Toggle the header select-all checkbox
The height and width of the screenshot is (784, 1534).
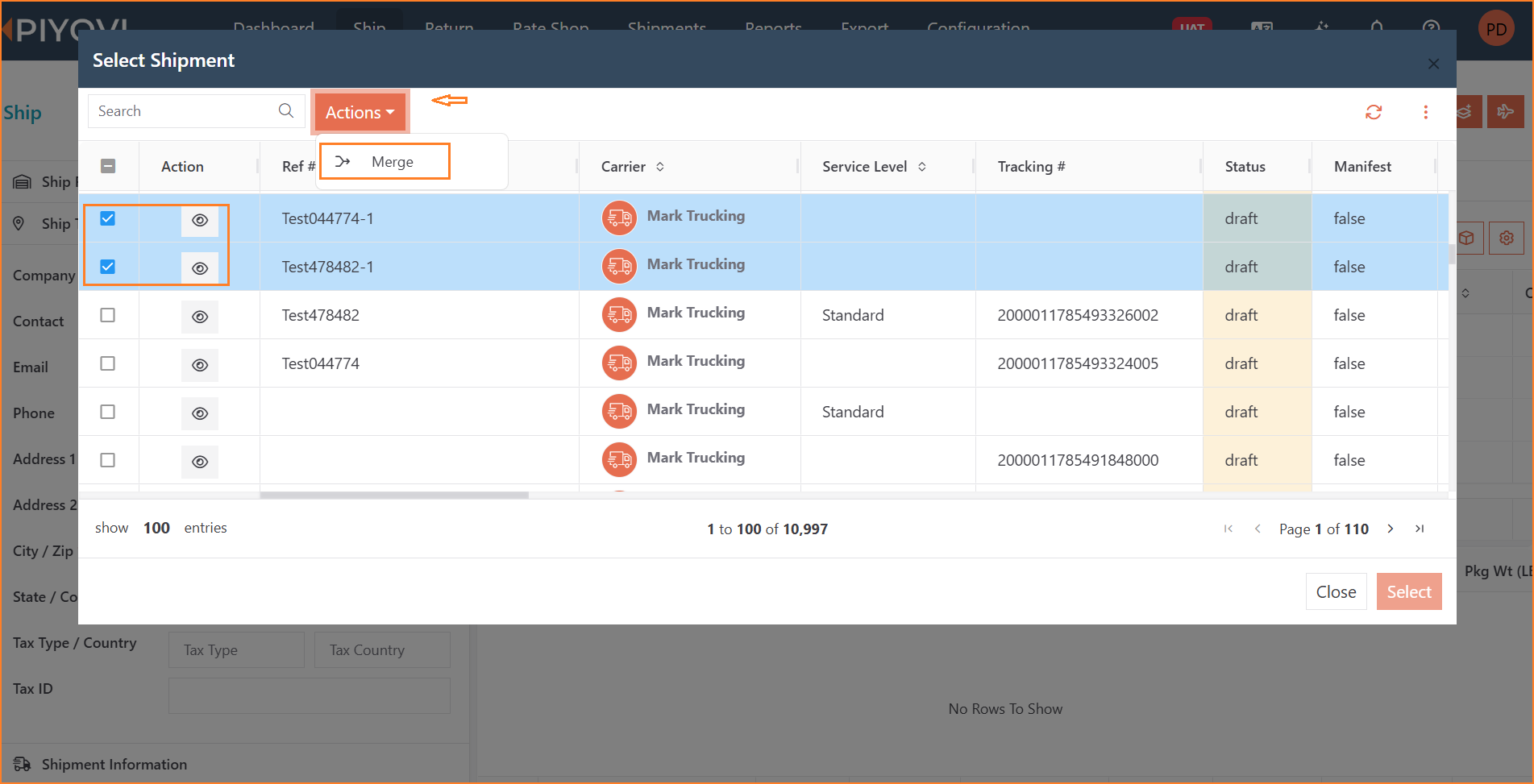[x=108, y=166]
